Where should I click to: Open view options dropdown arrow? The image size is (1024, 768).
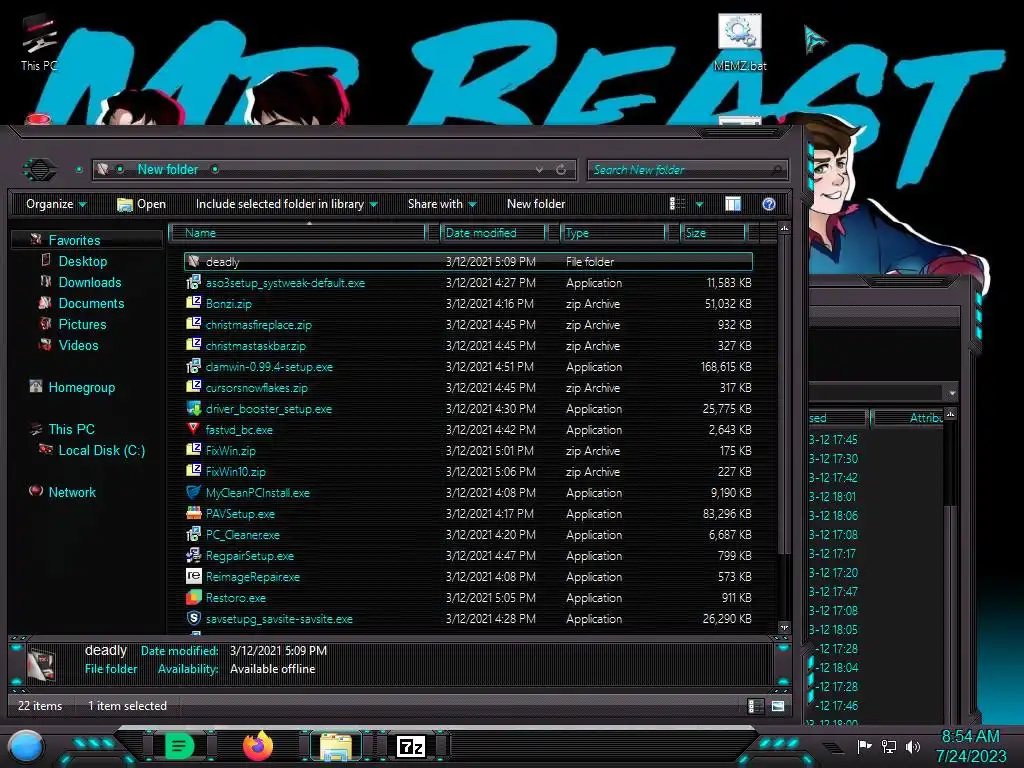coord(699,204)
